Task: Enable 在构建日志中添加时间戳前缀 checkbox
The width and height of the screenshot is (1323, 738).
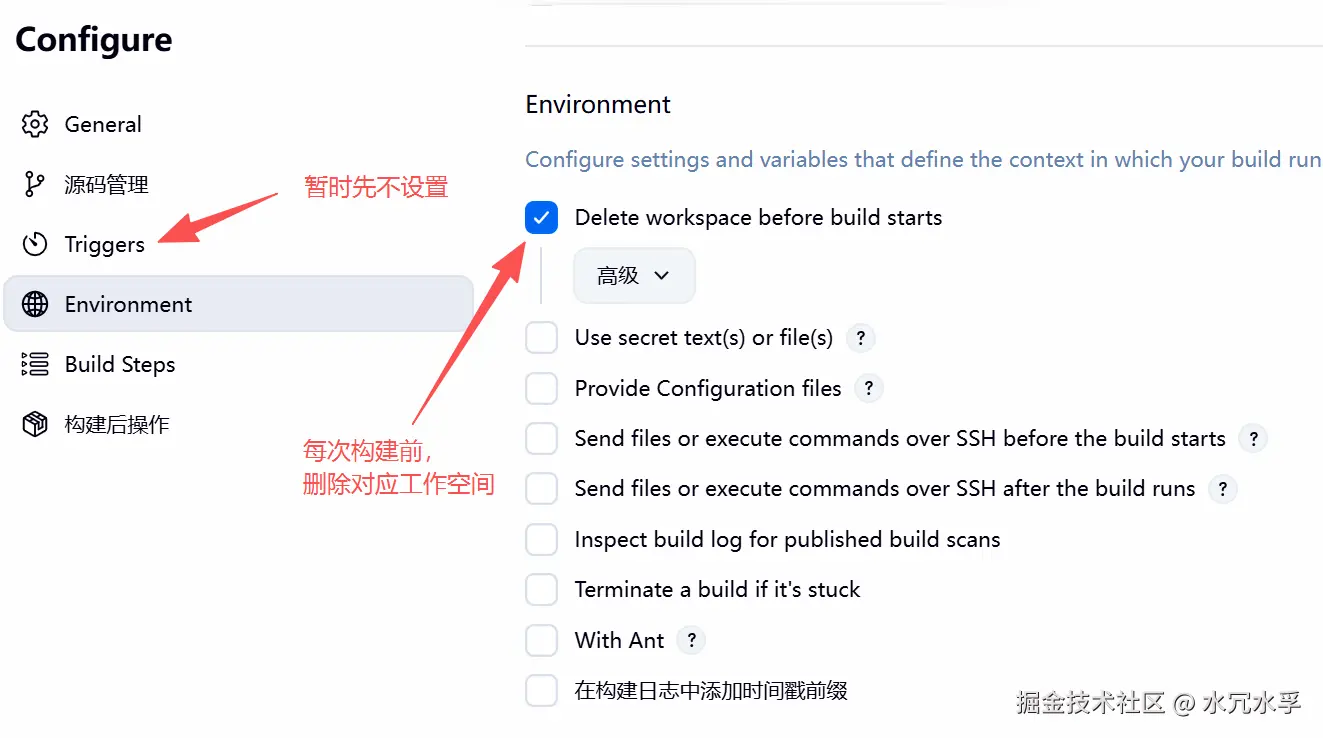Action: 542,691
